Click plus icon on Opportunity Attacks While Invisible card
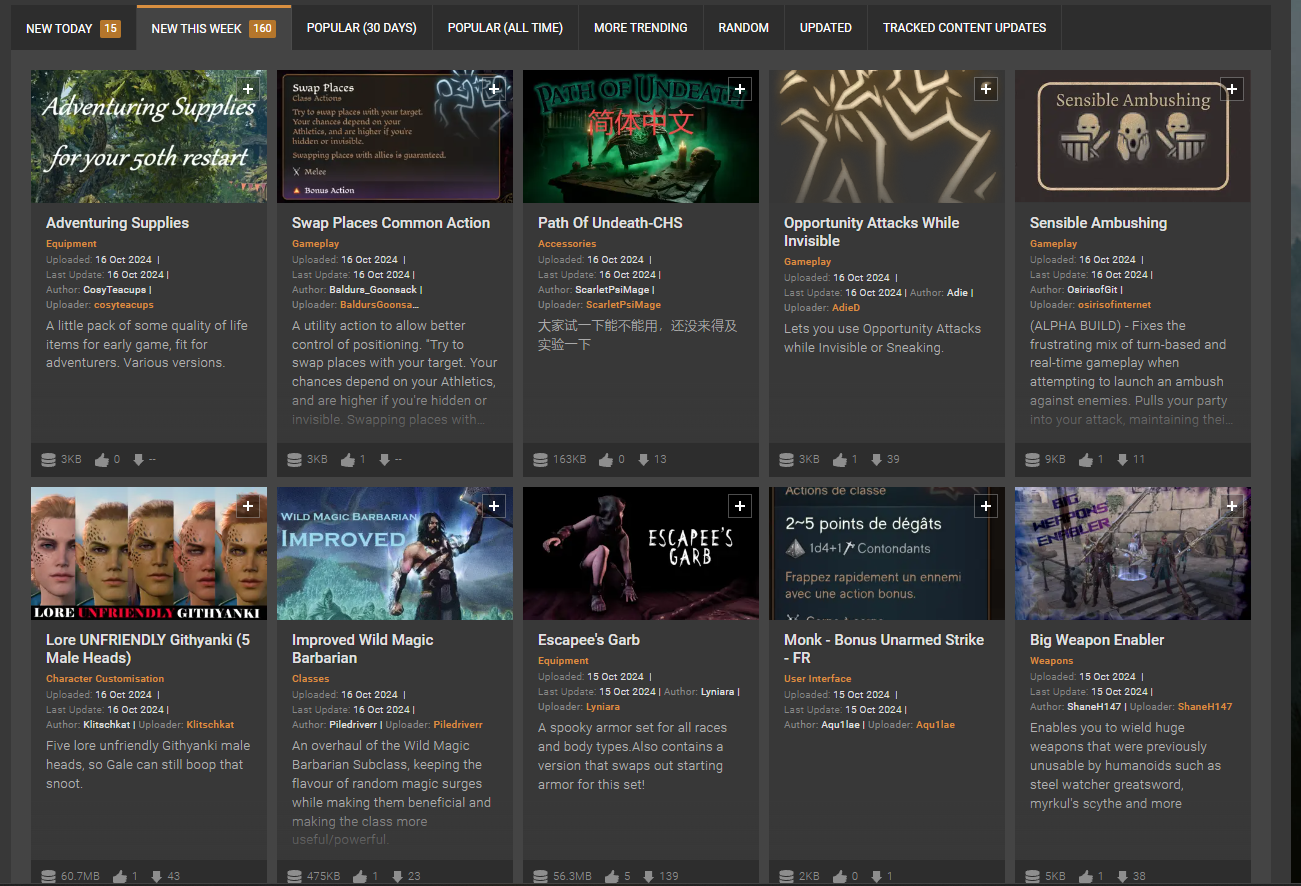The image size is (1301, 886). point(986,89)
